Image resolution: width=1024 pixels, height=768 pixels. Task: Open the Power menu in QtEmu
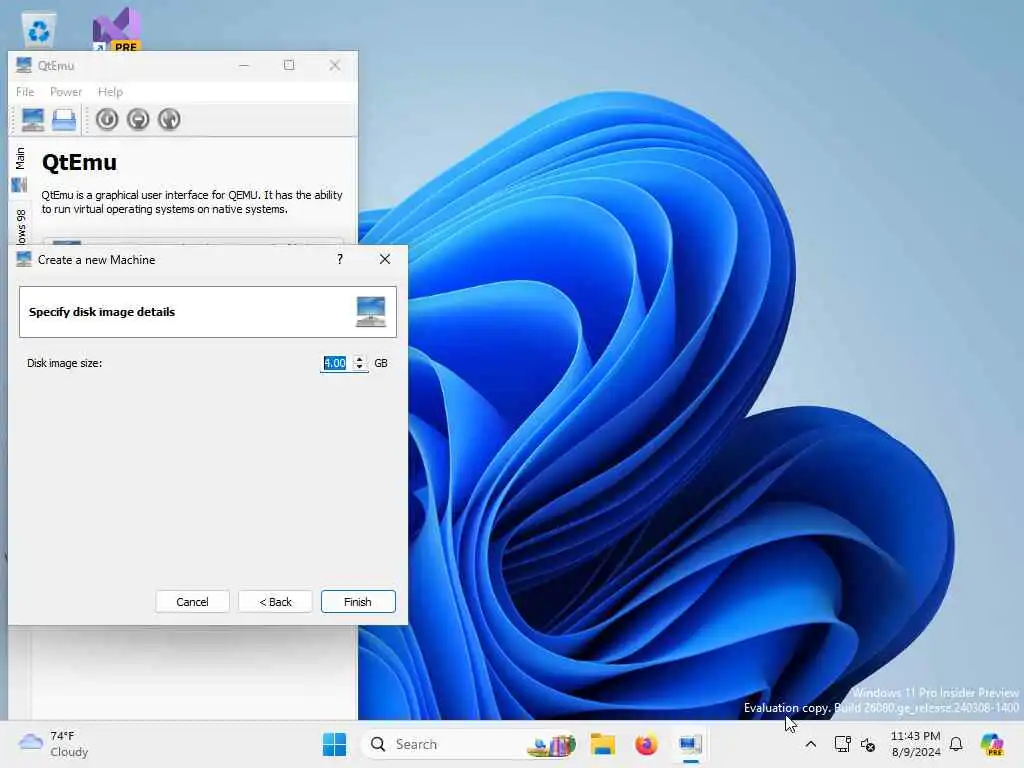click(66, 92)
